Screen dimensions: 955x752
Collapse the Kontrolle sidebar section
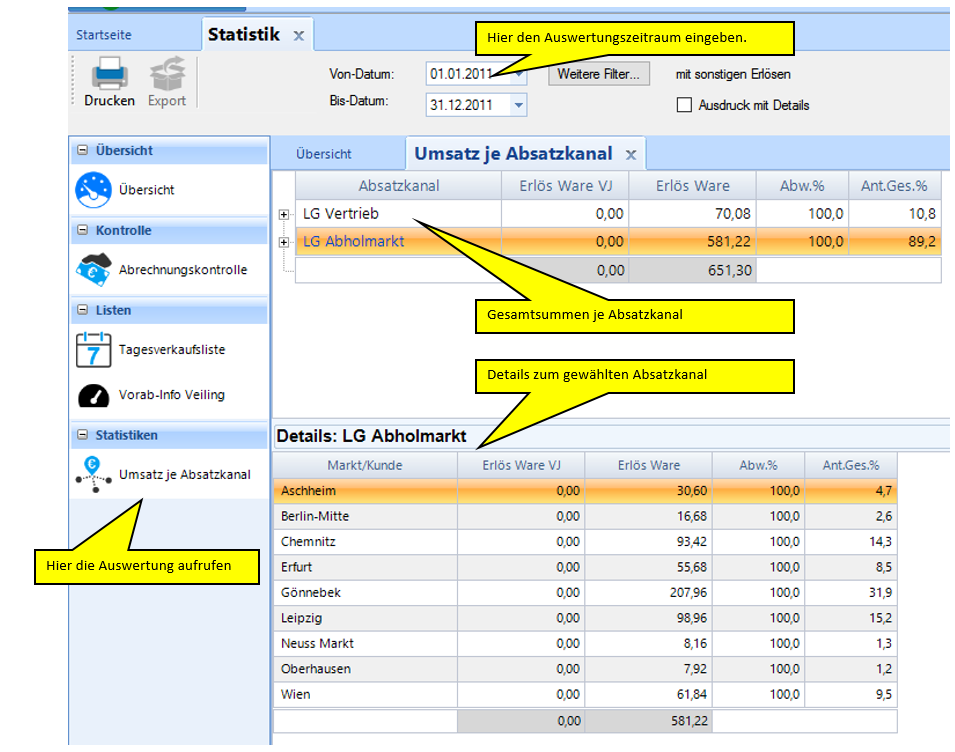pyautogui.click(x=82, y=231)
